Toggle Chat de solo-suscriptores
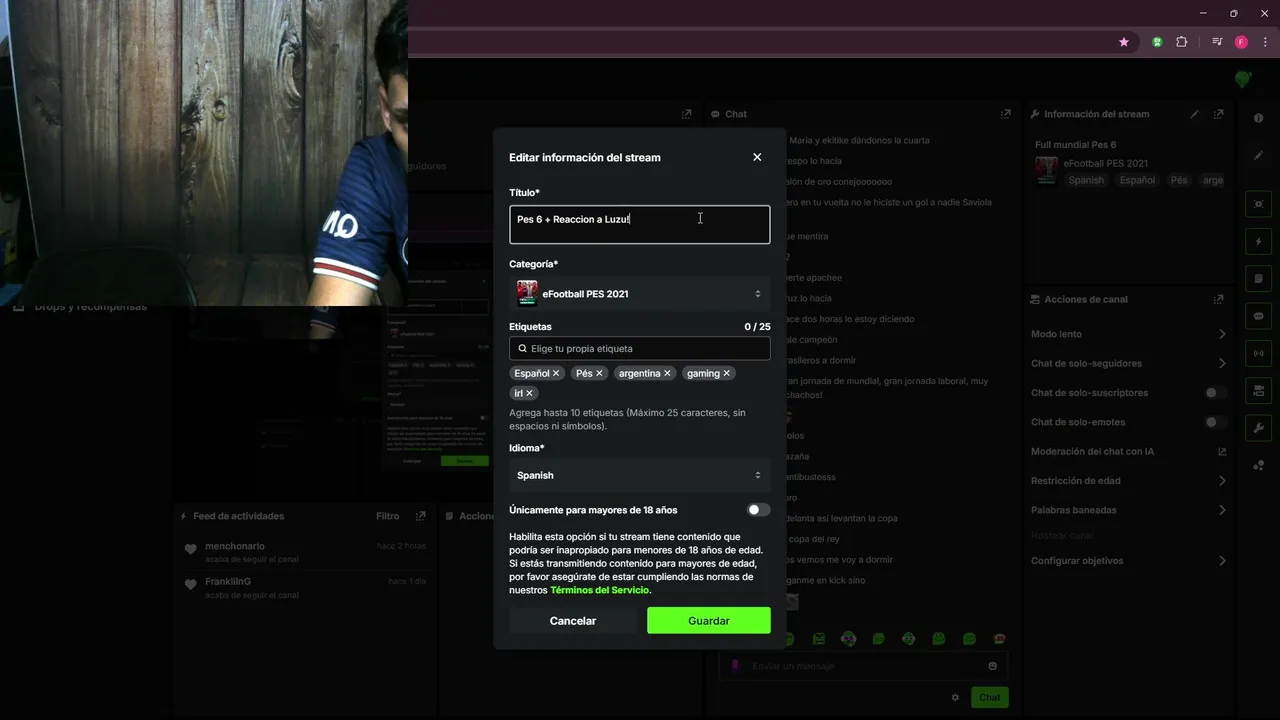Screen dimensions: 1280x720 point(1215,393)
